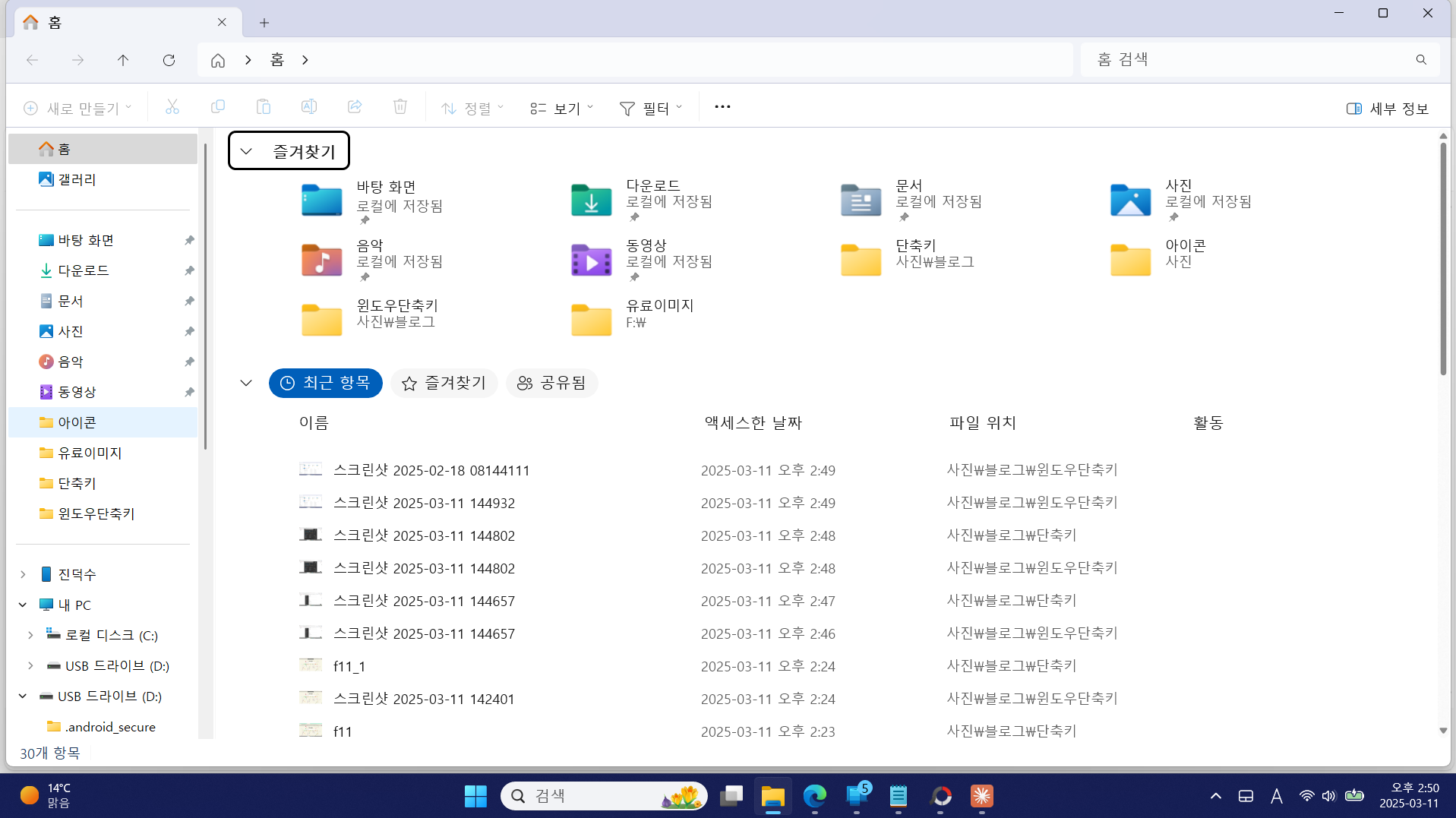Click the Rename icon
Viewport: 1456px width, 818px height.
[x=309, y=107]
